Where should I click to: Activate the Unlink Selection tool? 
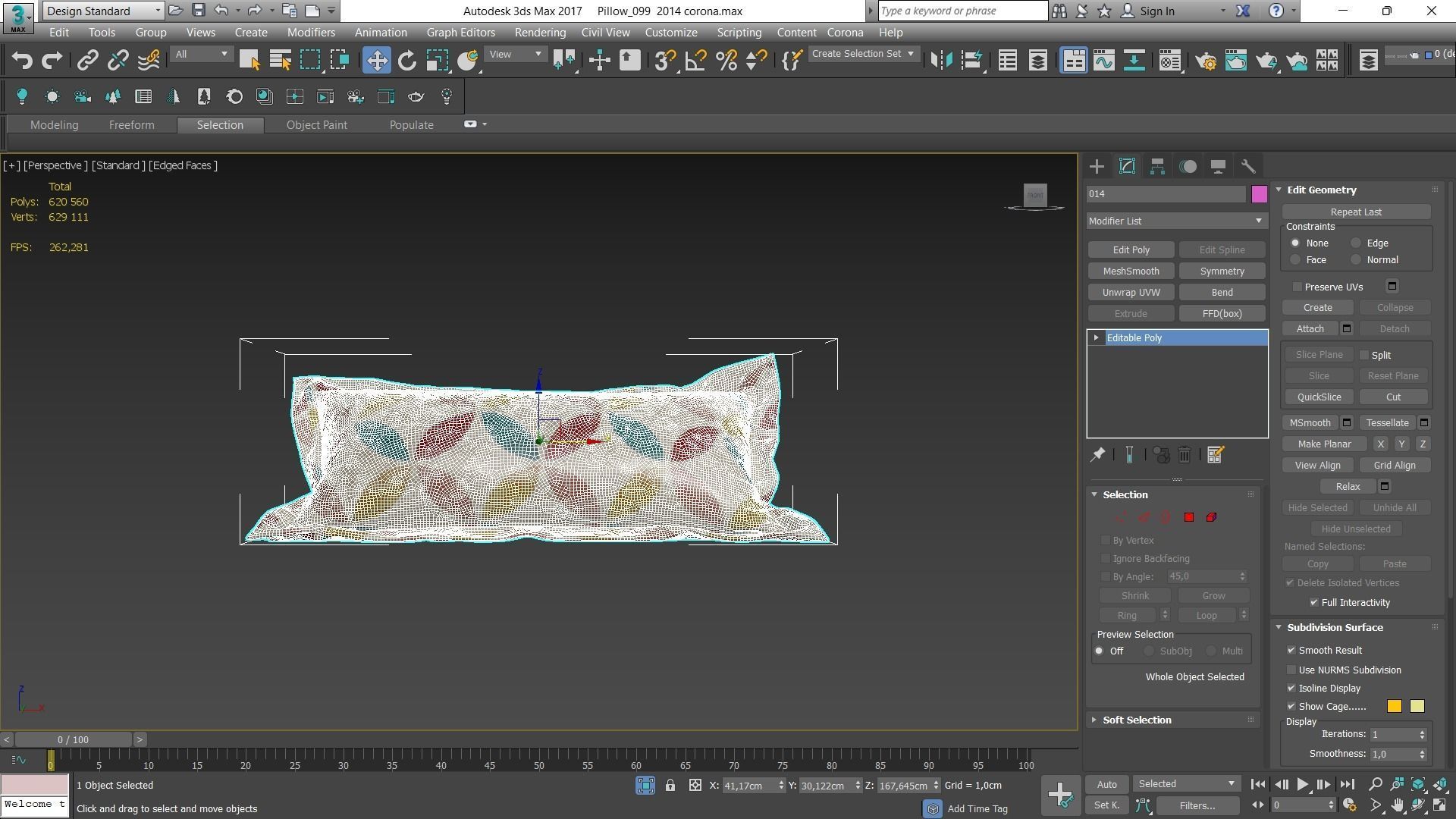[x=118, y=61]
